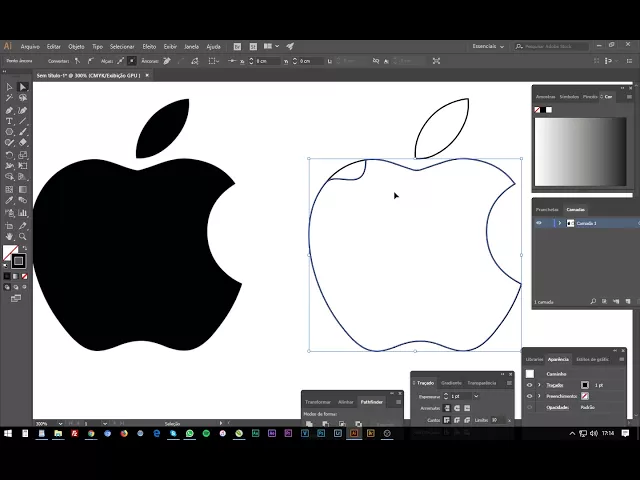Viewport: 640px width, 480px height.
Task: Select the Ellipse shape tool
Action: coord(9,132)
